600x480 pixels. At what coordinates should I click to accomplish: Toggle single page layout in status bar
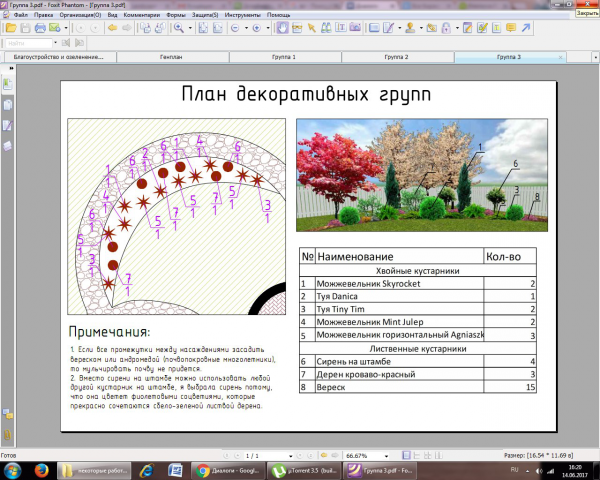pyautogui.click(x=406, y=456)
